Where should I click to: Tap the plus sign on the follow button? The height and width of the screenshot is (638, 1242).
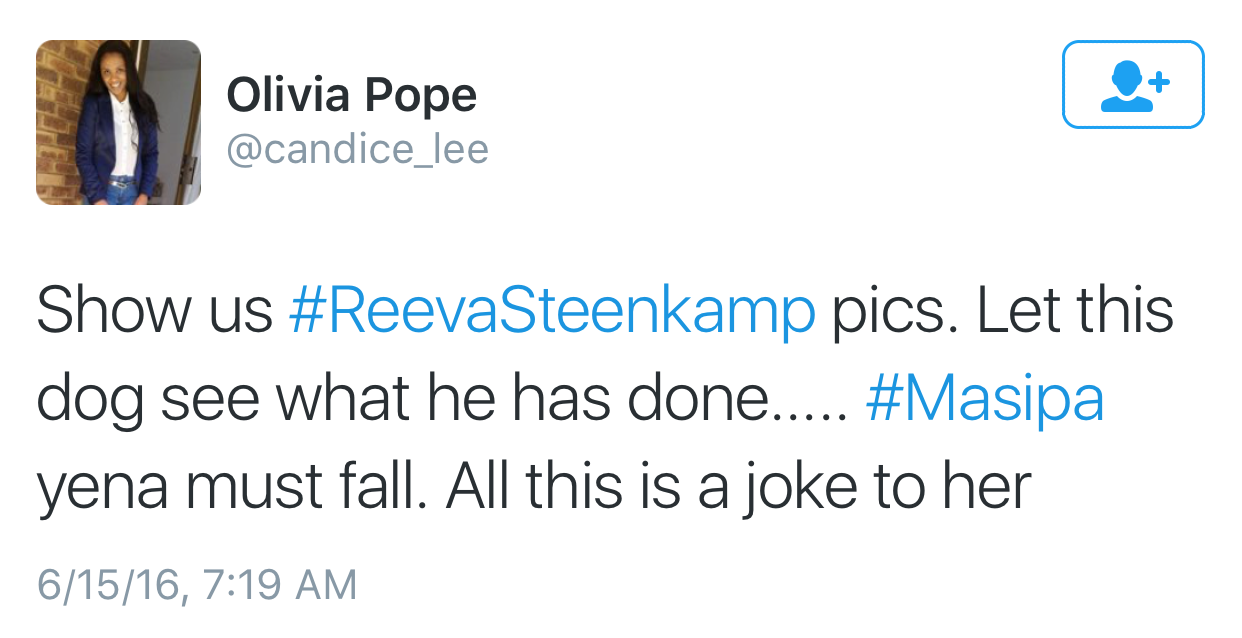coord(1159,81)
